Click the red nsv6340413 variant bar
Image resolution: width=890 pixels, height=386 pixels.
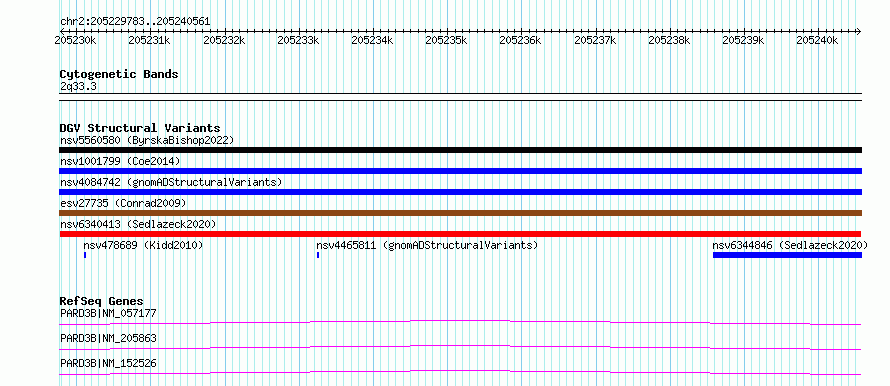[460, 234]
